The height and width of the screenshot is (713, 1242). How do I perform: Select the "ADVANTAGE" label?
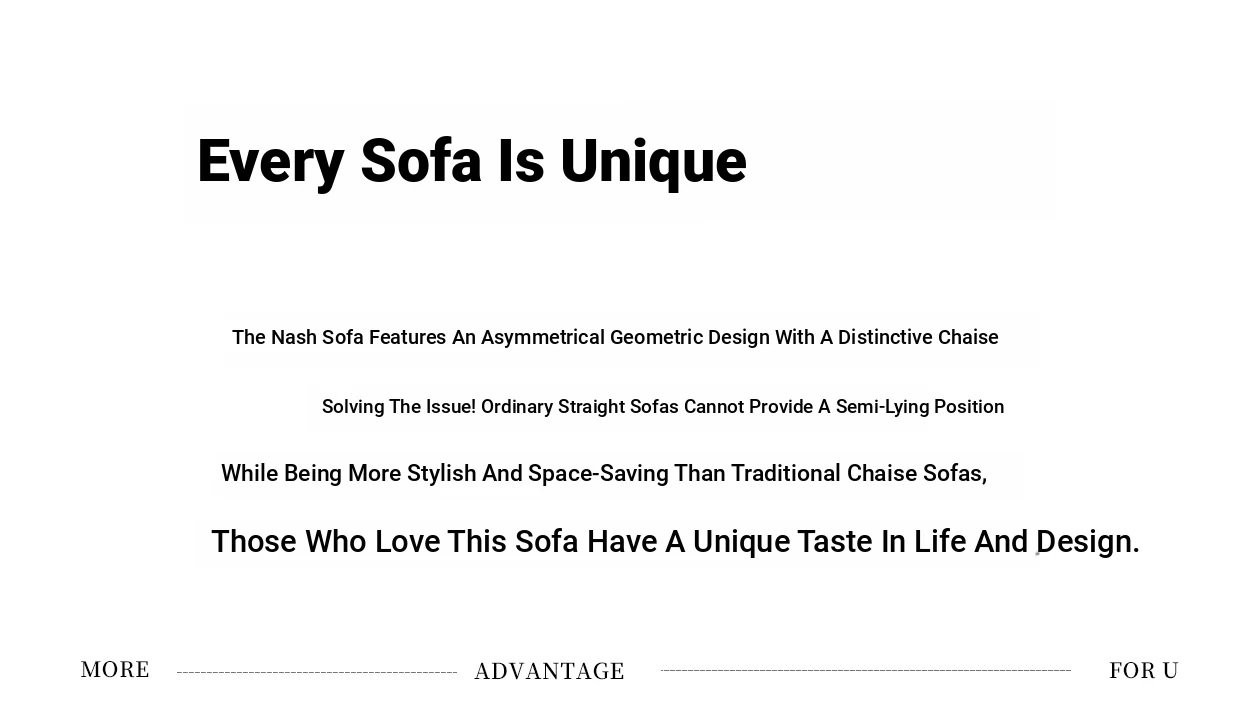click(549, 671)
